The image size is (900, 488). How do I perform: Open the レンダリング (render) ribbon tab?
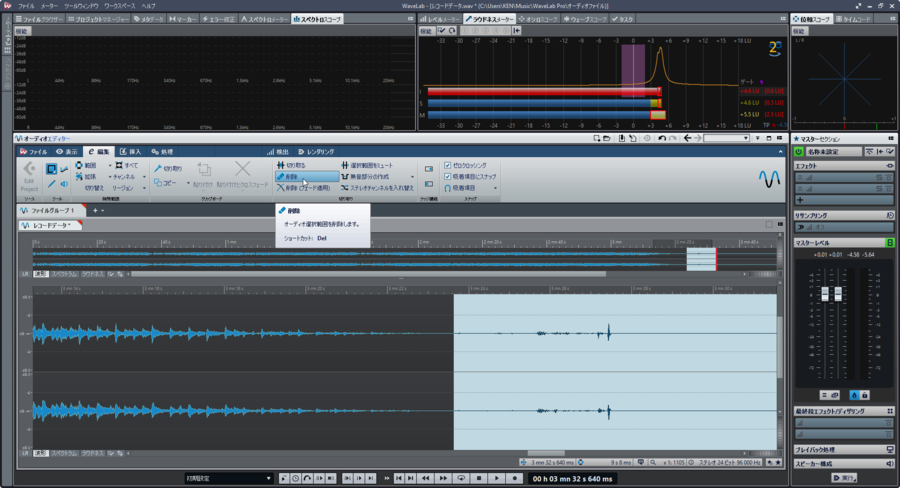click(316, 152)
